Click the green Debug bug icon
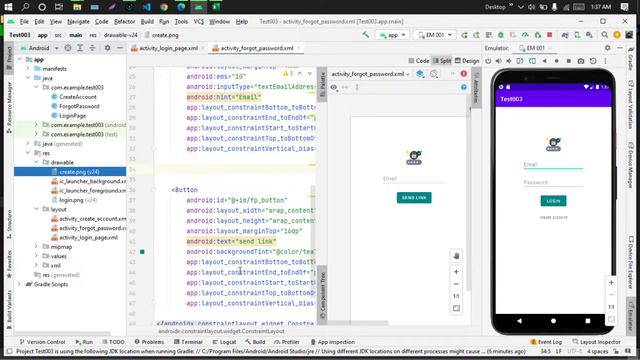Image resolution: width=640 pixels, height=360 pixels. point(501,35)
